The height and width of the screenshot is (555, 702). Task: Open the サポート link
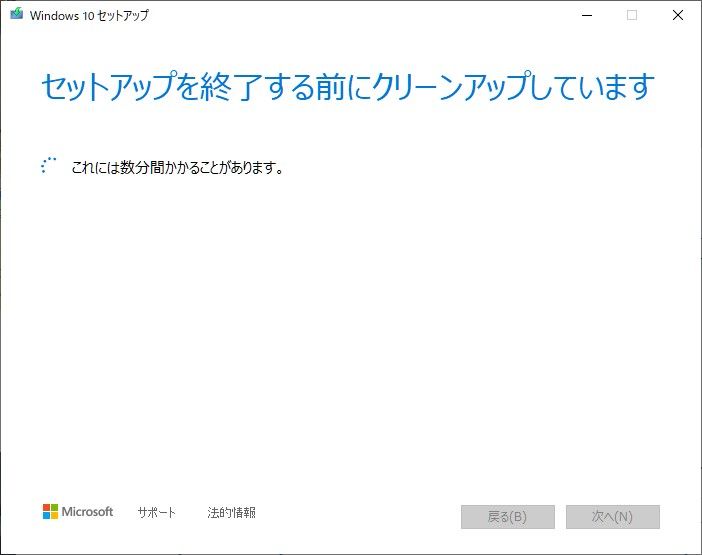point(157,512)
